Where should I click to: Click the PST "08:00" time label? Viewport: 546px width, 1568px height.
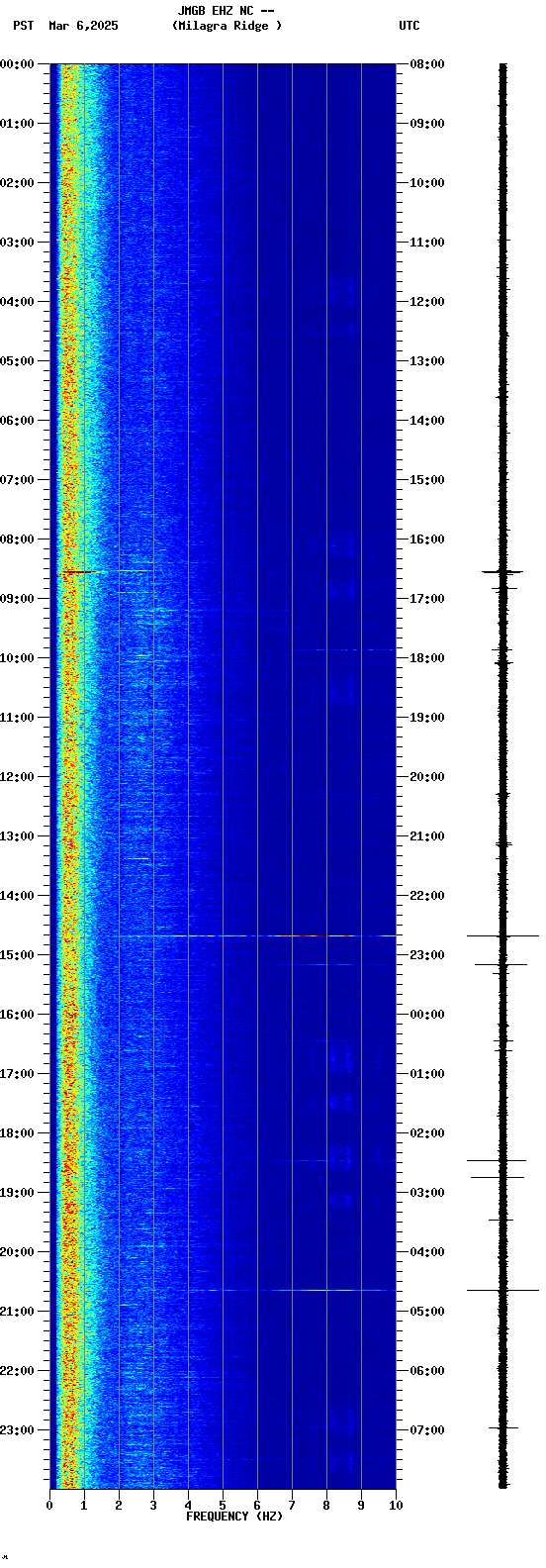point(17,539)
